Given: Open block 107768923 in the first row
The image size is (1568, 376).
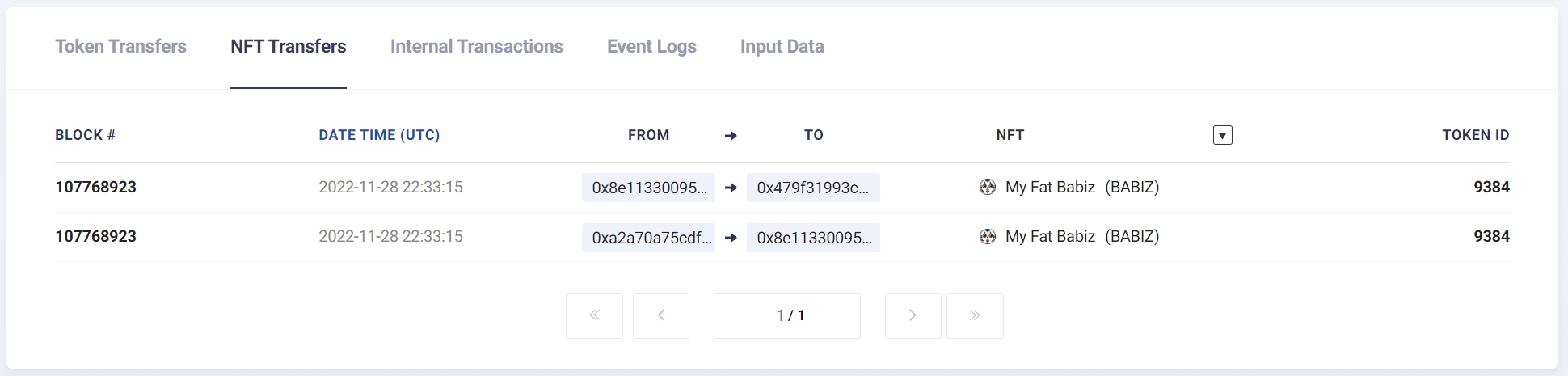Looking at the screenshot, I should pos(95,188).
